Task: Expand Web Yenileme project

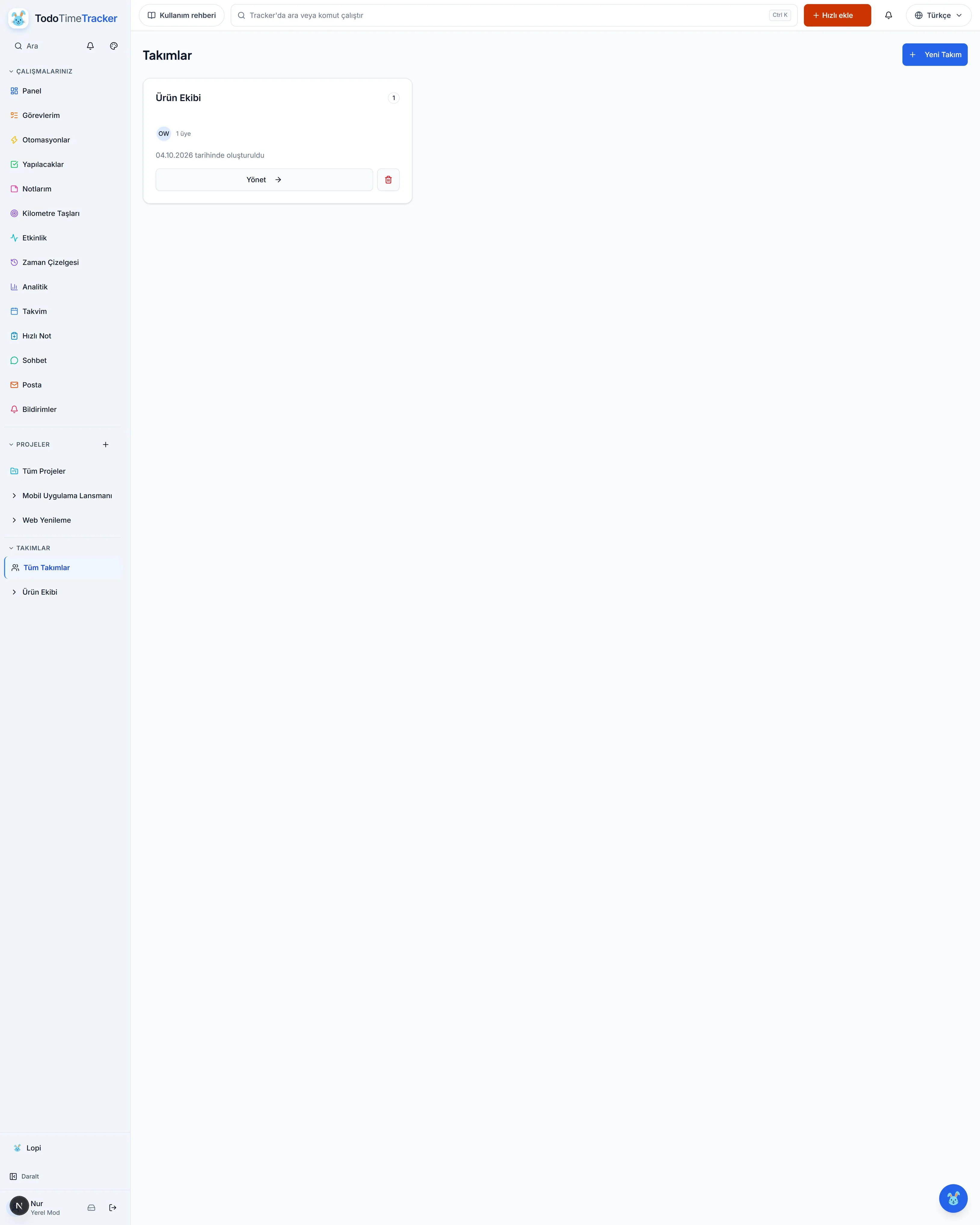Action: tap(14, 520)
